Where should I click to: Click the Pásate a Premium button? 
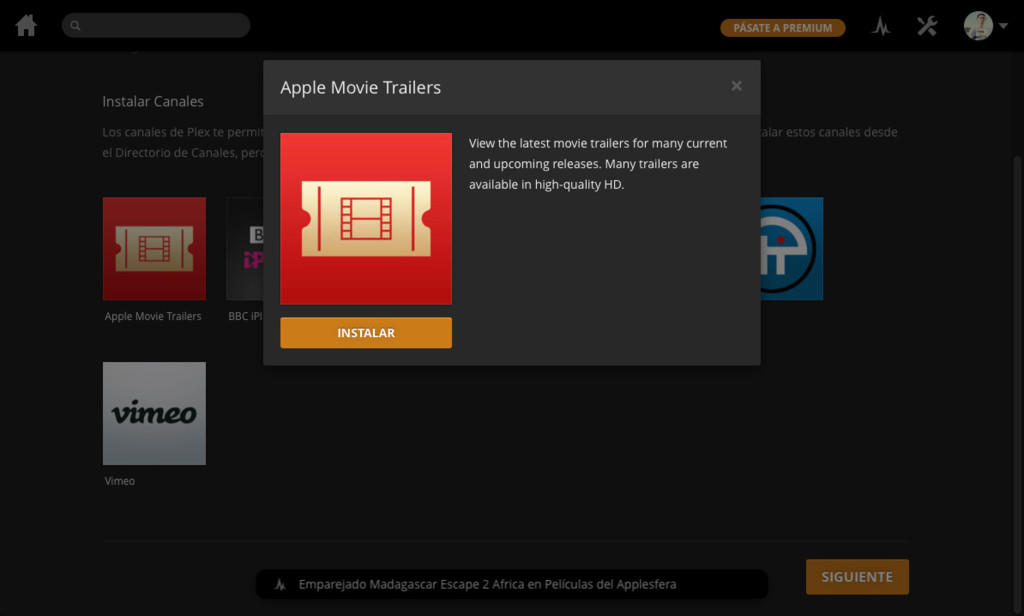pyautogui.click(x=782, y=27)
